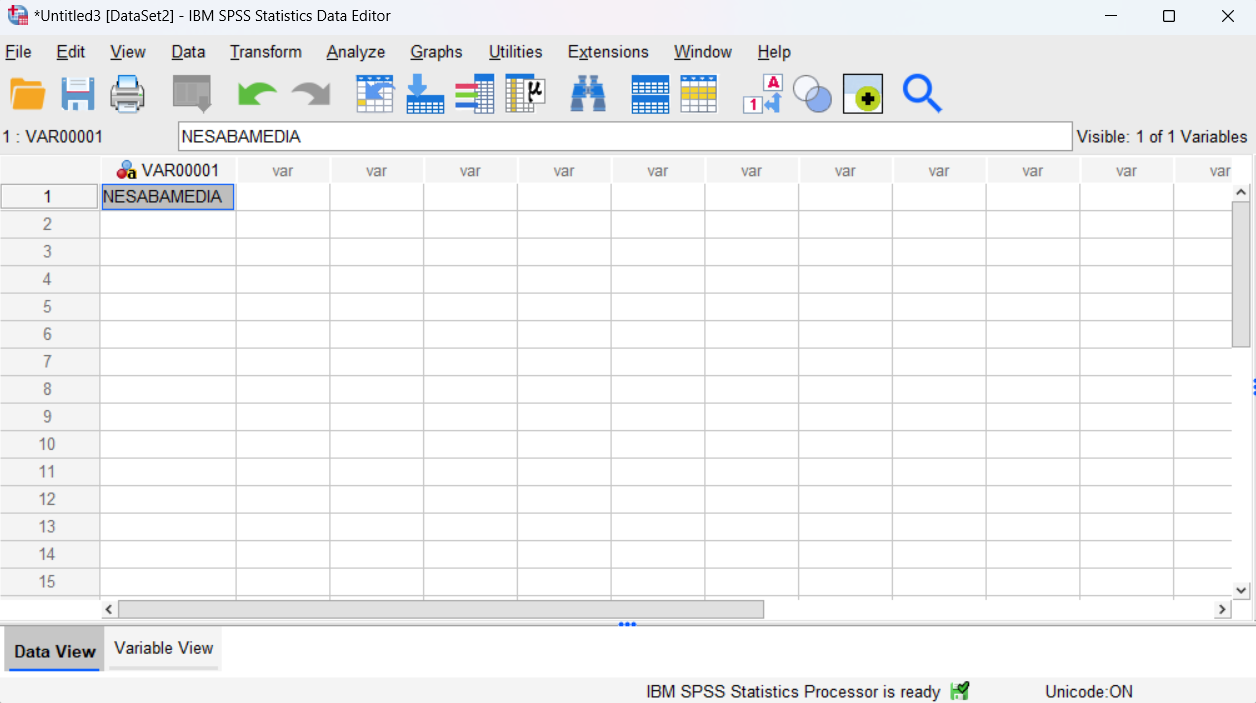This screenshot has width=1256, height=703.
Task: Open the Find dialog via binoculars icon
Action: [x=588, y=93]
